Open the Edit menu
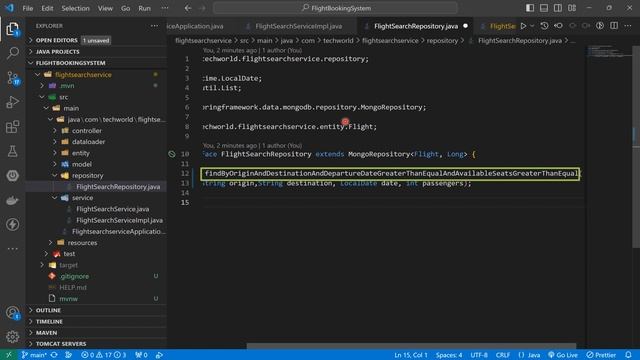The image size is (640, 360). tap(47, 8)
